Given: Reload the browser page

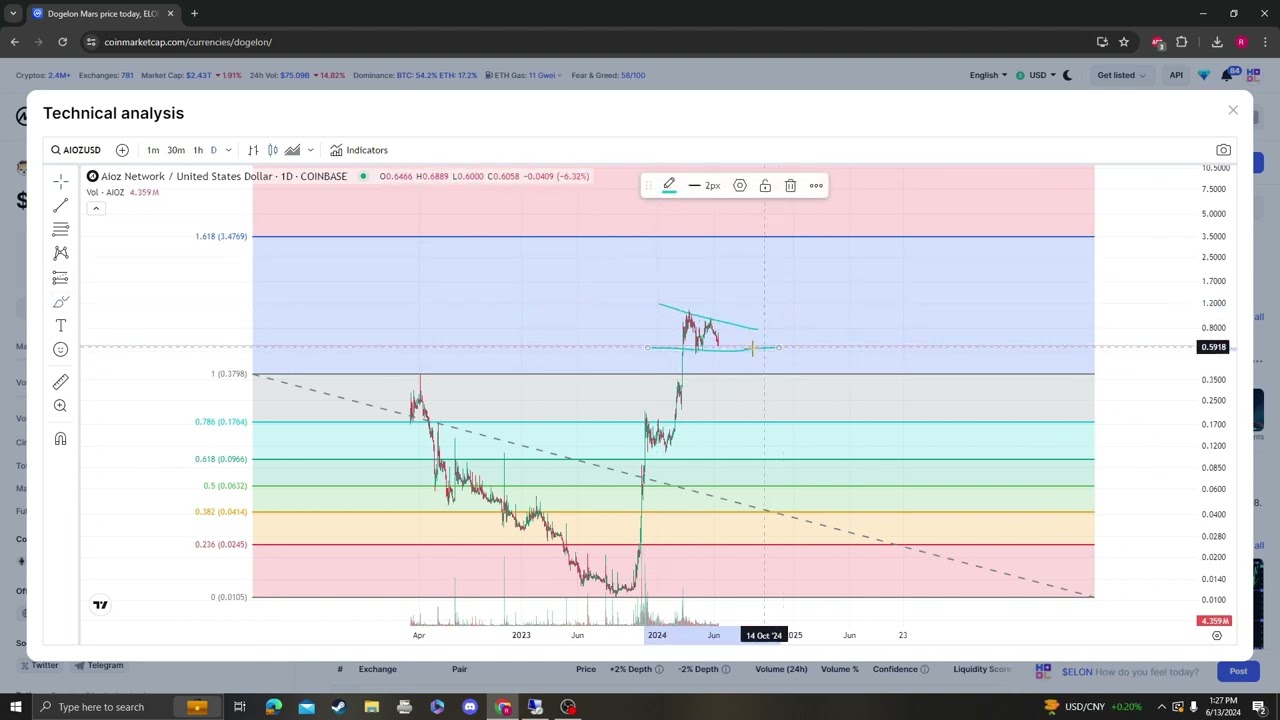Looking at the screenshot, I should pyautogui.click(x=62, y=42).
